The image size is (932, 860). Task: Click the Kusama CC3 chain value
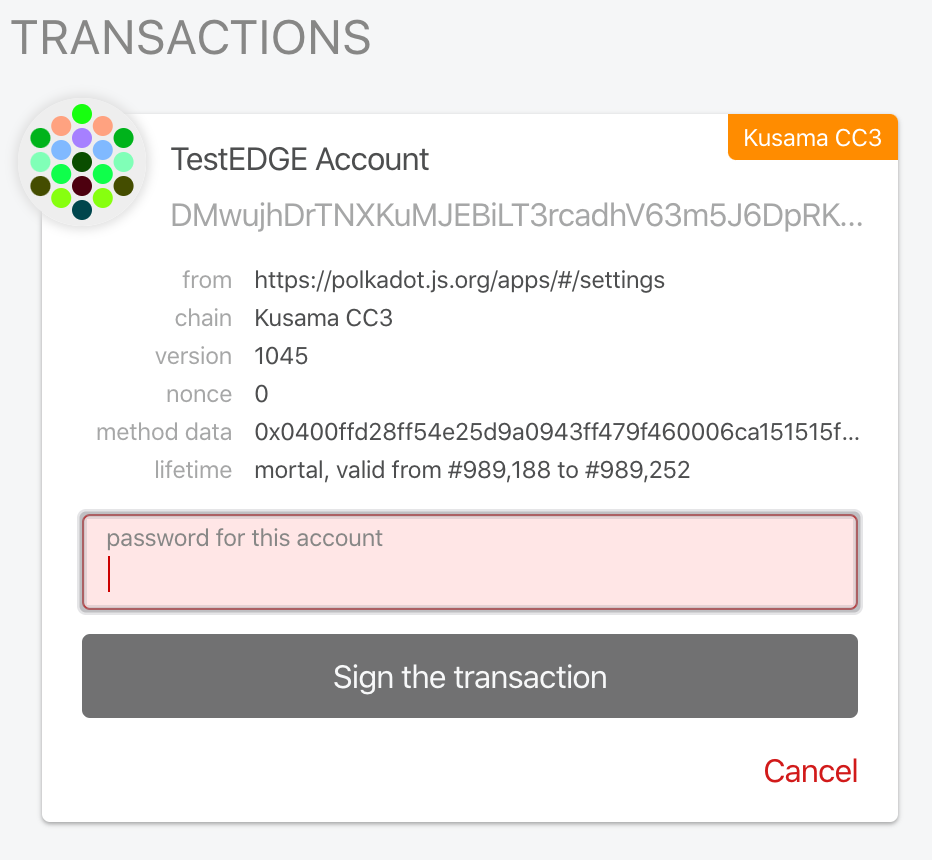pos(323,319)
